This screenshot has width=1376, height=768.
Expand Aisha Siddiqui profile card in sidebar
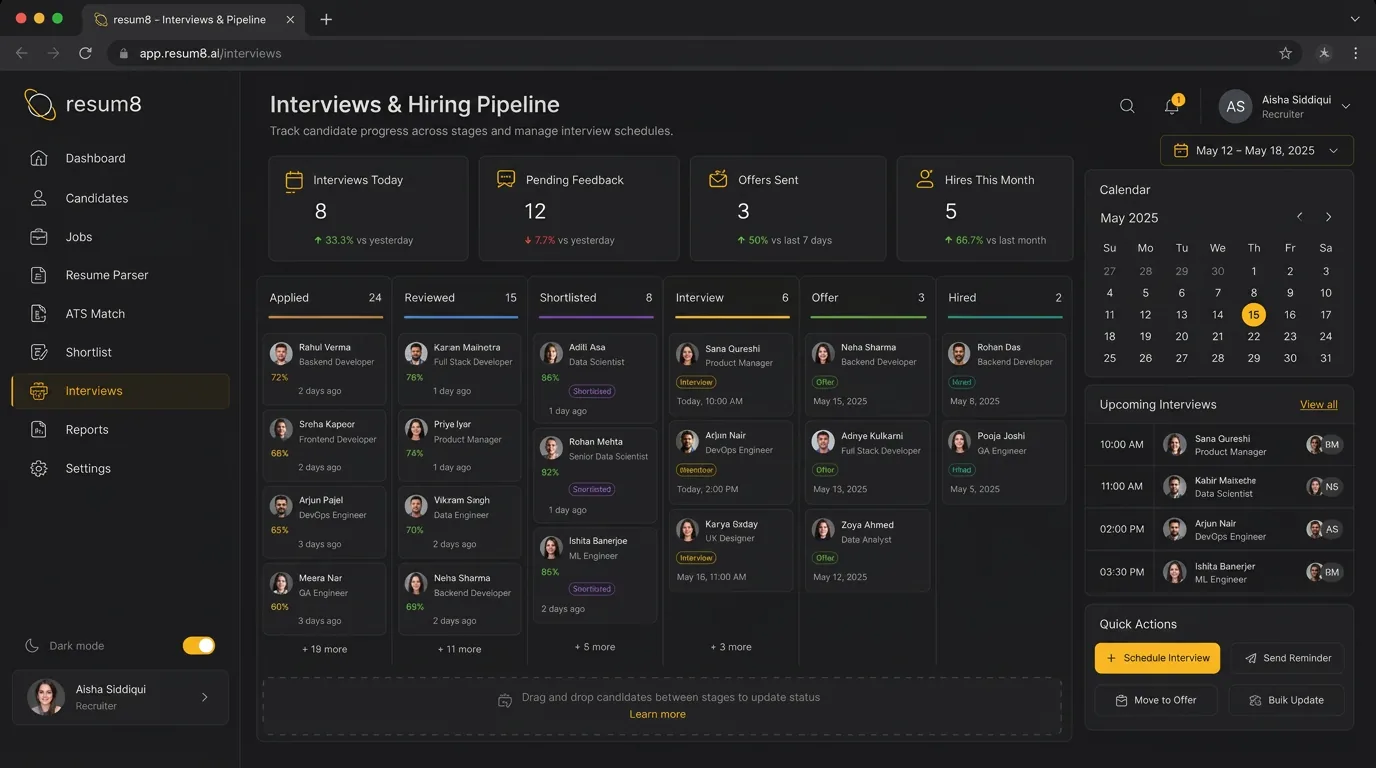[120, 697]
